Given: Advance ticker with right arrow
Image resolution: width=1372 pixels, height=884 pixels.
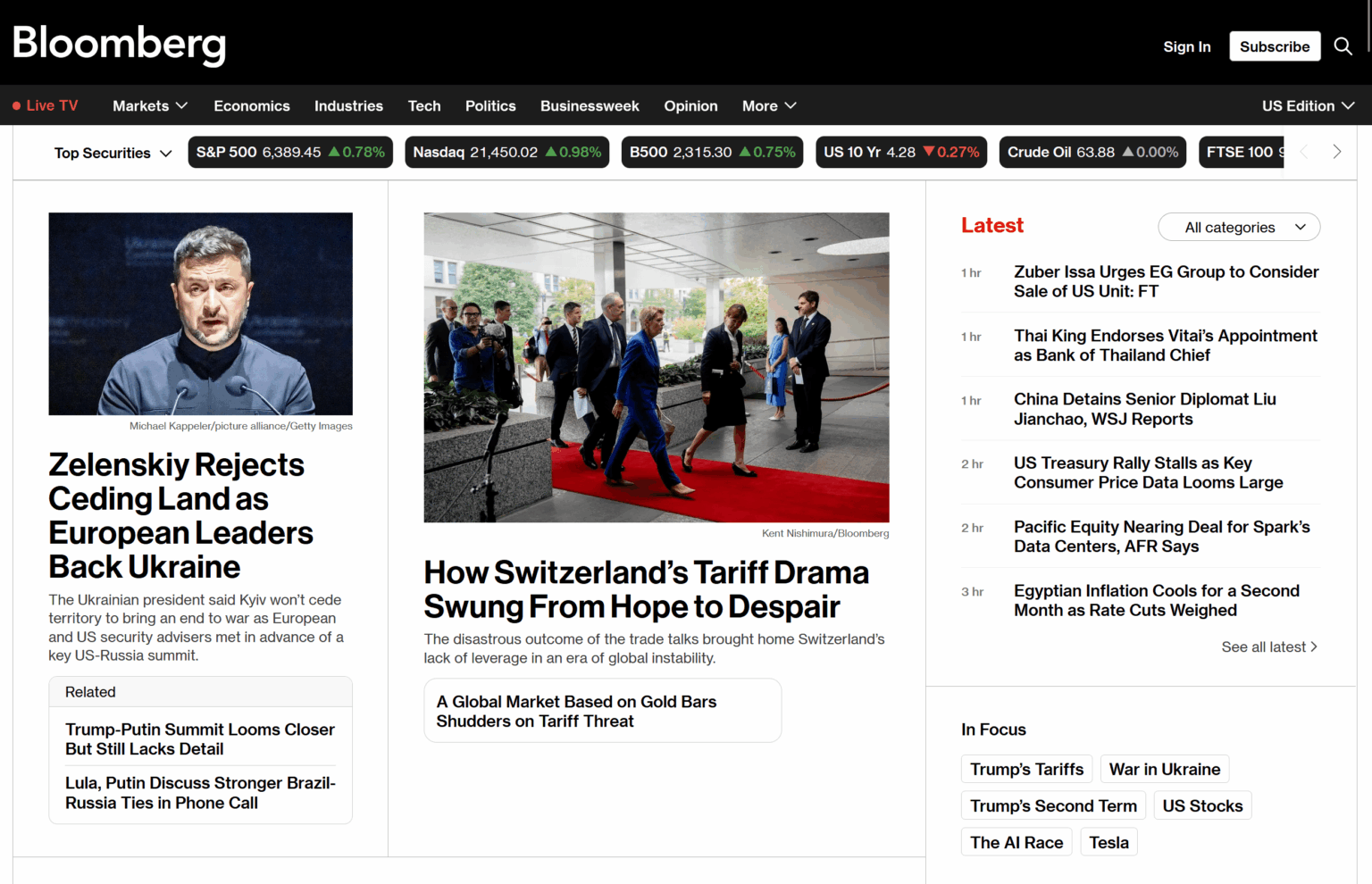Looking at the screenshot, I should (1336, 152).
